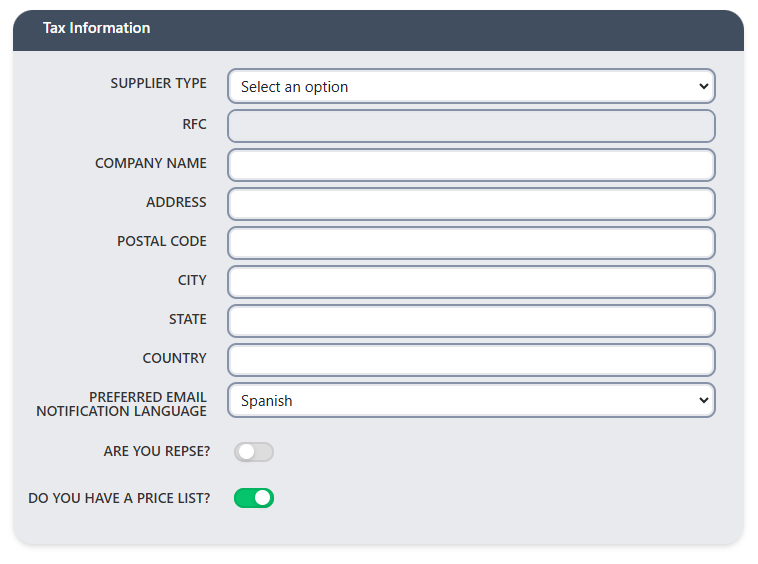Open the preferred email notification language dropdown
758x564 pixels.
(471, 400)
